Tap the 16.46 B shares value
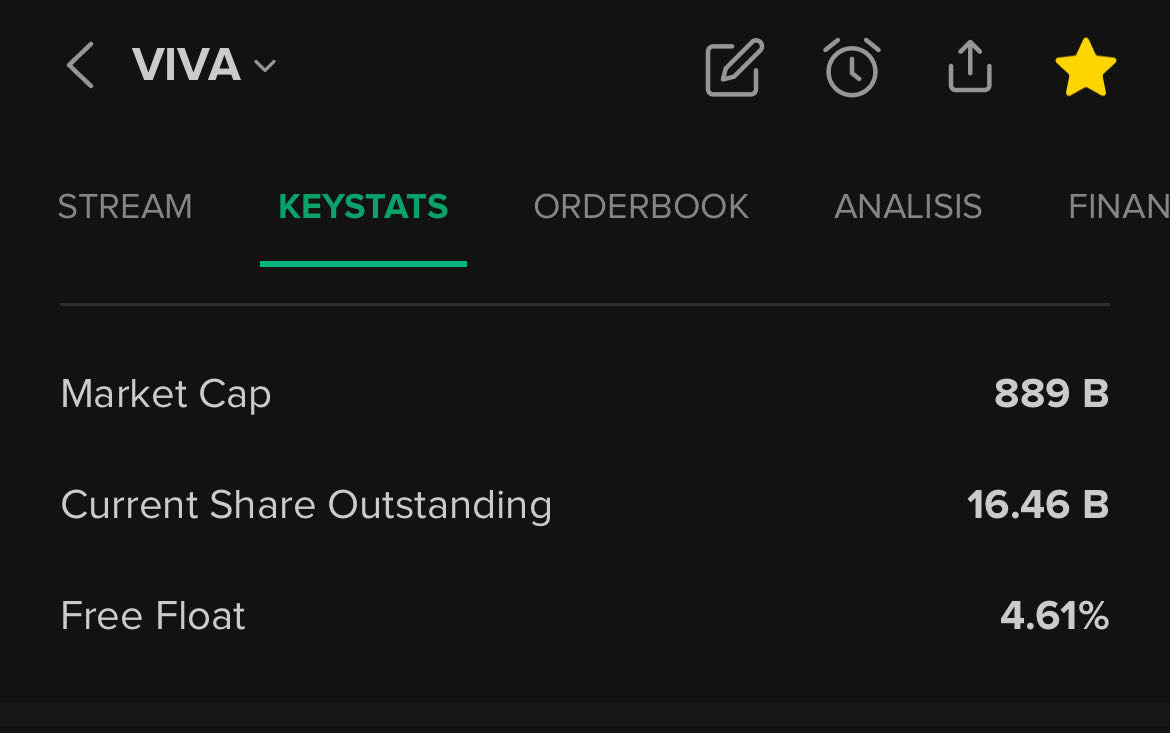Viewport: 1170px width, 733px height. 1038,505
